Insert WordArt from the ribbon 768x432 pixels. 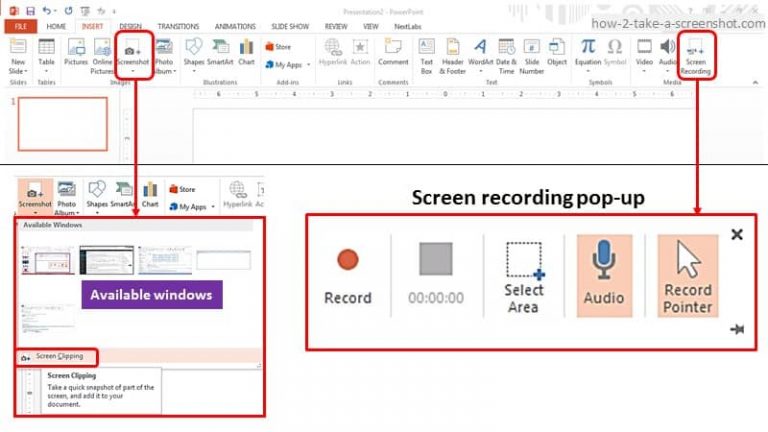[x=480, y=54]
